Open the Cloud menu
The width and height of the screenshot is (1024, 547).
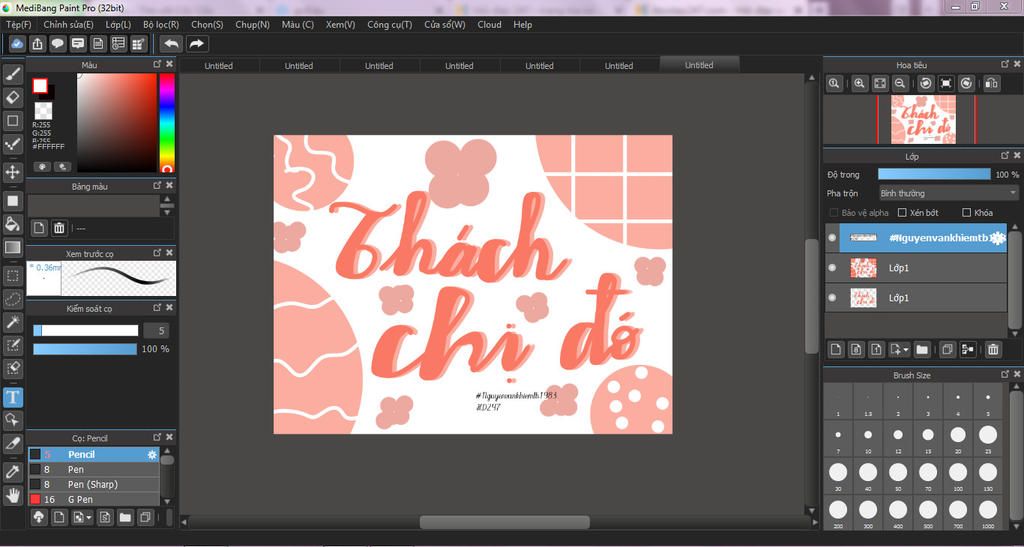(489, 24)
